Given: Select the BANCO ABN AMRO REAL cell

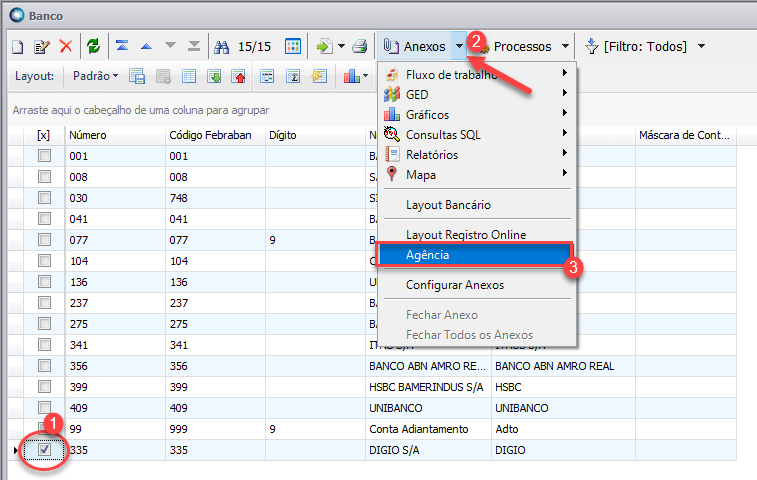Looking at the screenshot, I should [563, 366].
